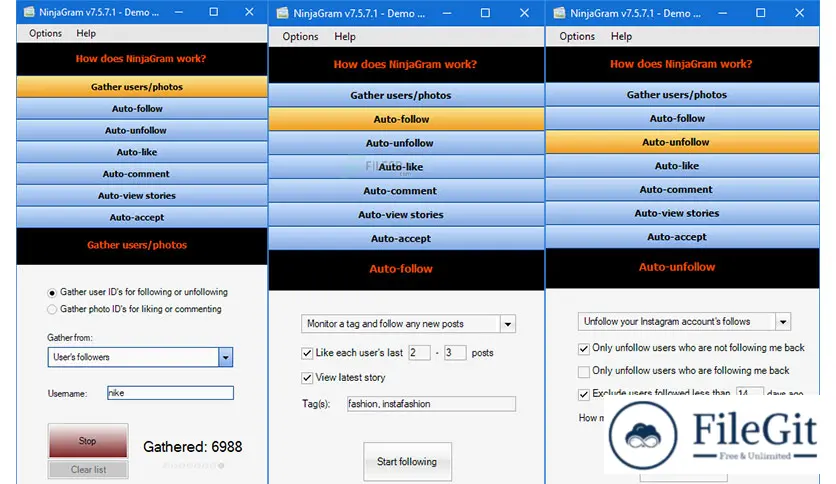Select Auto-follow tab in left window
This screenshot has height=484, width=836.
[142, 108]
